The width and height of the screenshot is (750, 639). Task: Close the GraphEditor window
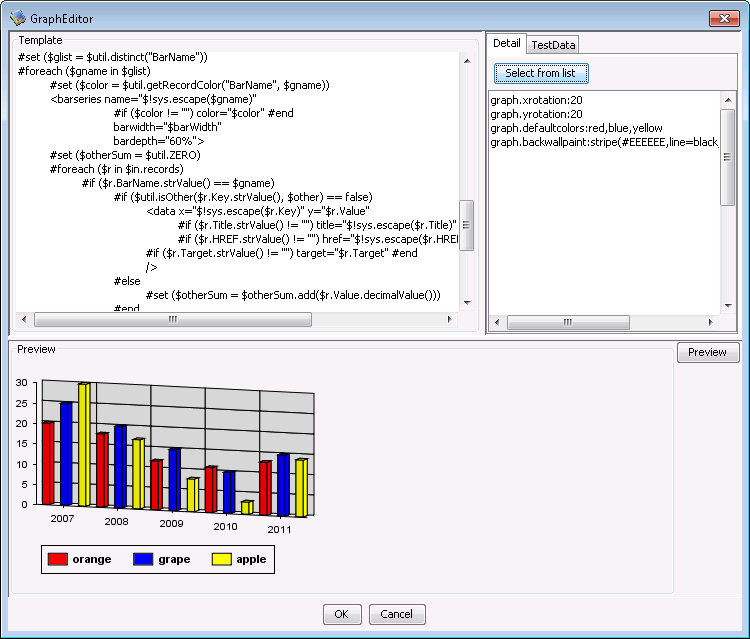[723, 17]
